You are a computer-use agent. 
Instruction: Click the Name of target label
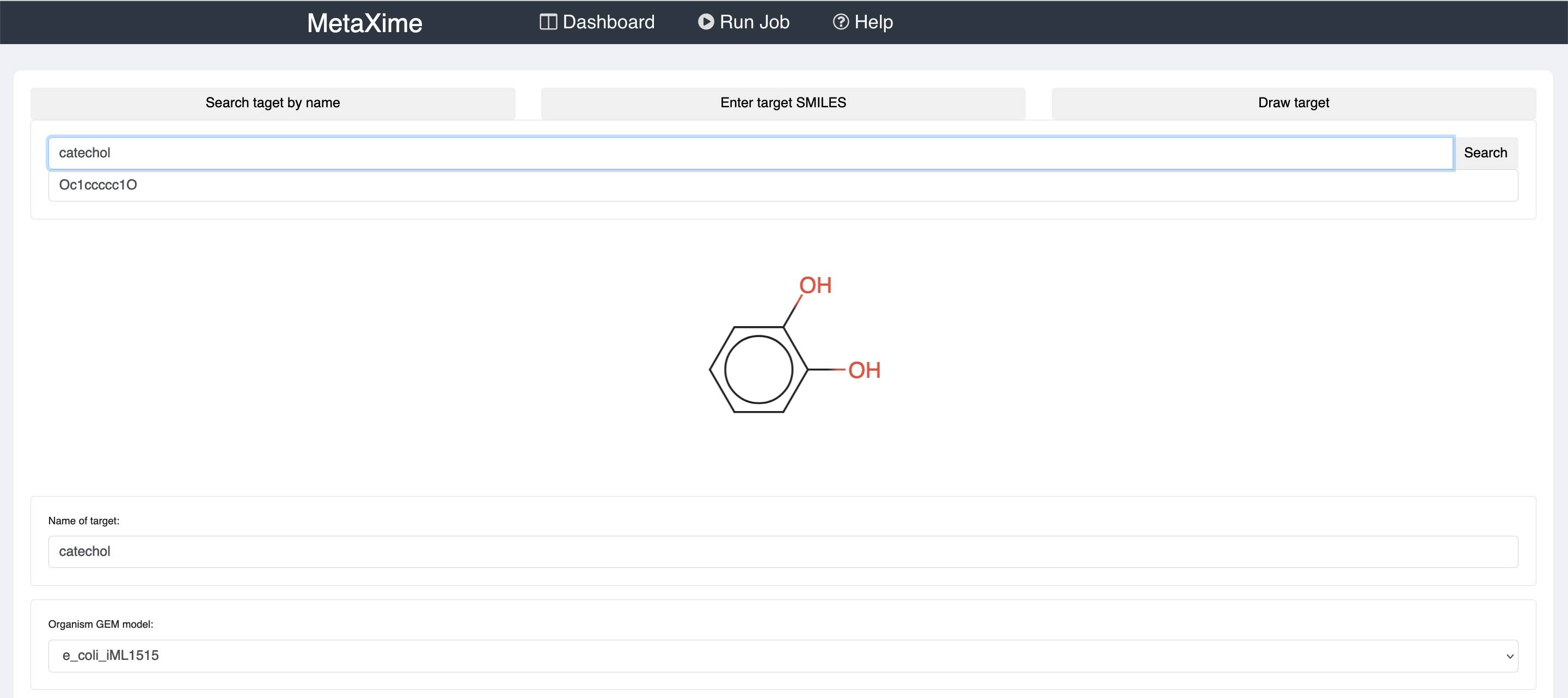click(x=83, y=521)
